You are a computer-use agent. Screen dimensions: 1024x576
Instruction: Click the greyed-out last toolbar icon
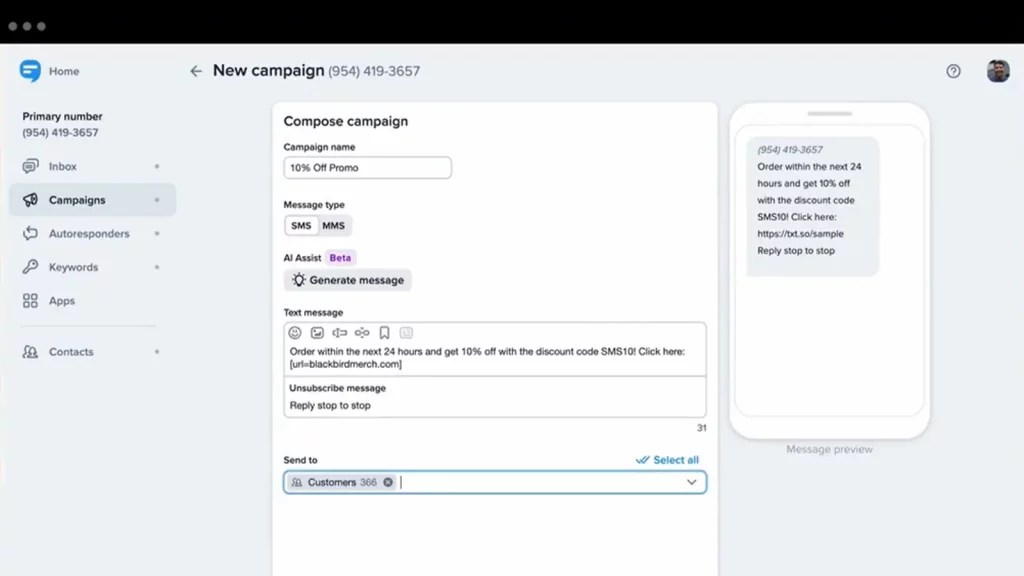click(x=406, y=333)
